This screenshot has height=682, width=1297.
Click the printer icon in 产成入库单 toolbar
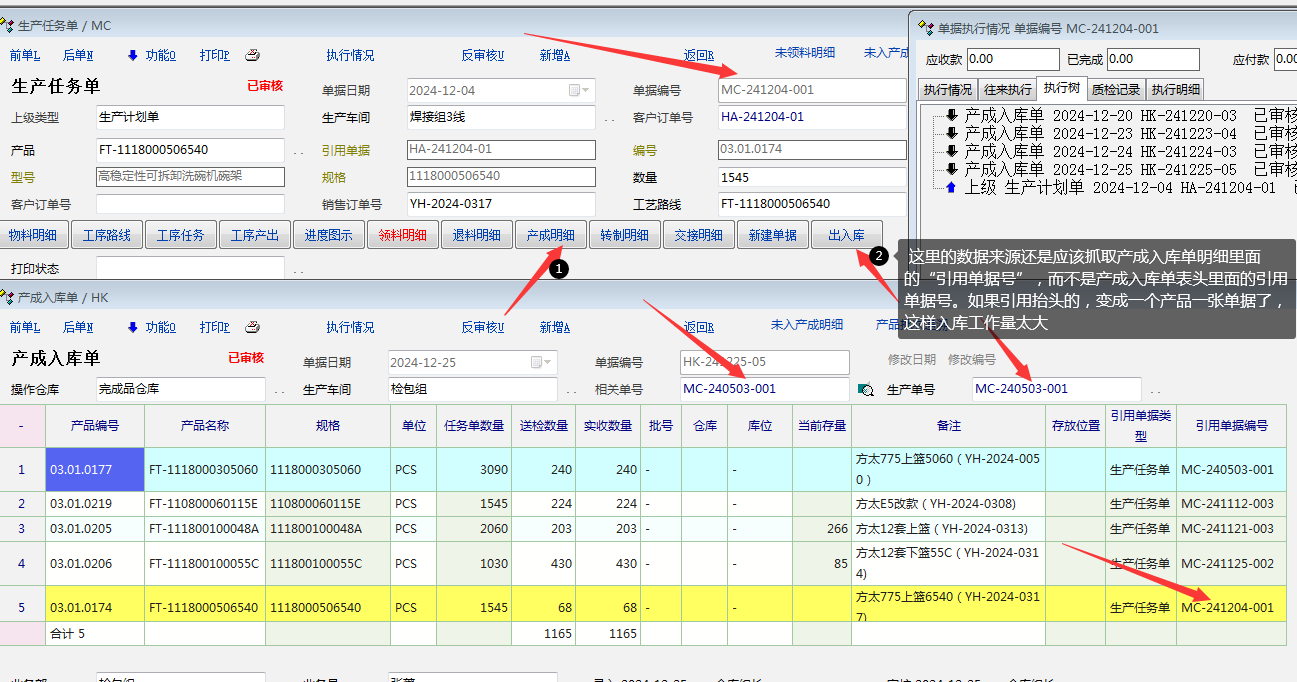253,326
